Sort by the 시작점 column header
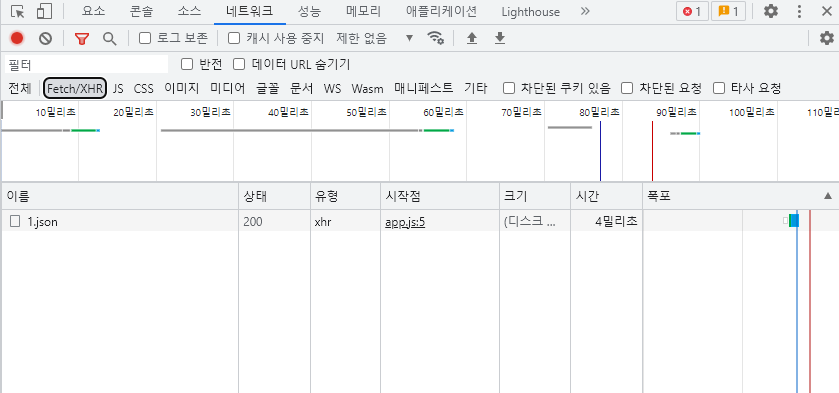This screenshot has width=839, height=393. pyautogui.click(x=440, y=196)
